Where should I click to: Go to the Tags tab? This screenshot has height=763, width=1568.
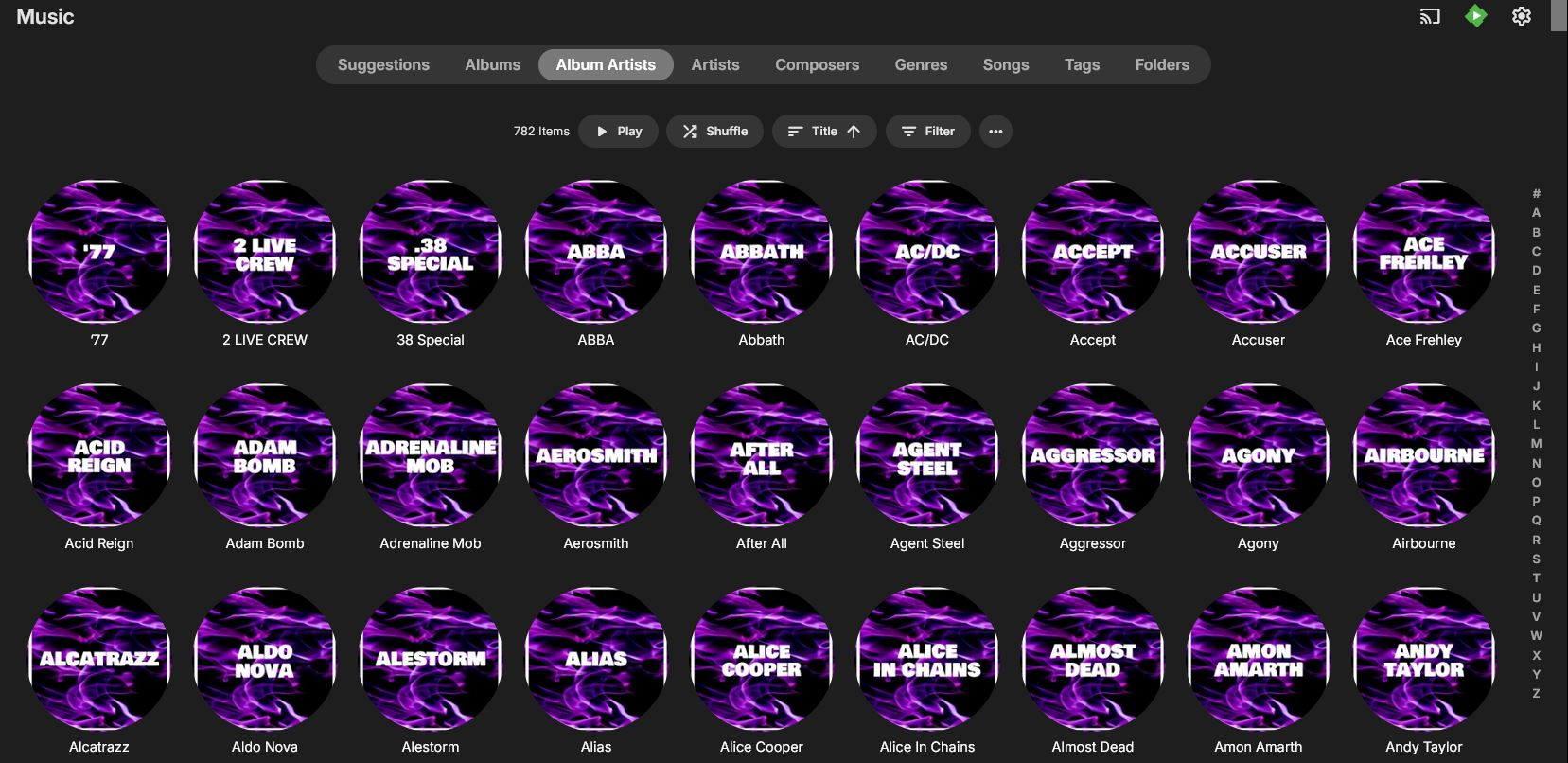(1082, 64)
